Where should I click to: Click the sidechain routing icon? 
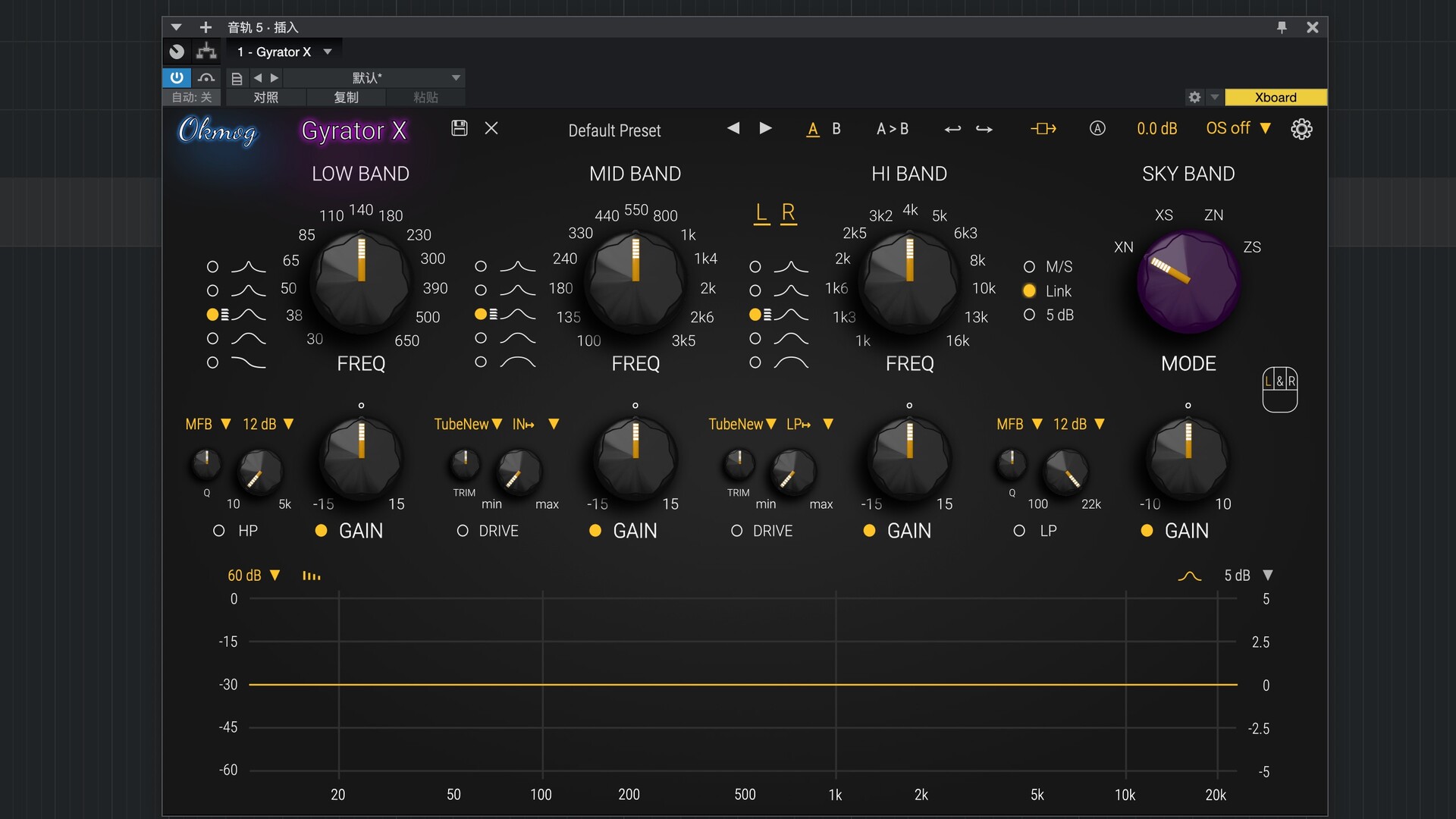tap(1044, 129)
